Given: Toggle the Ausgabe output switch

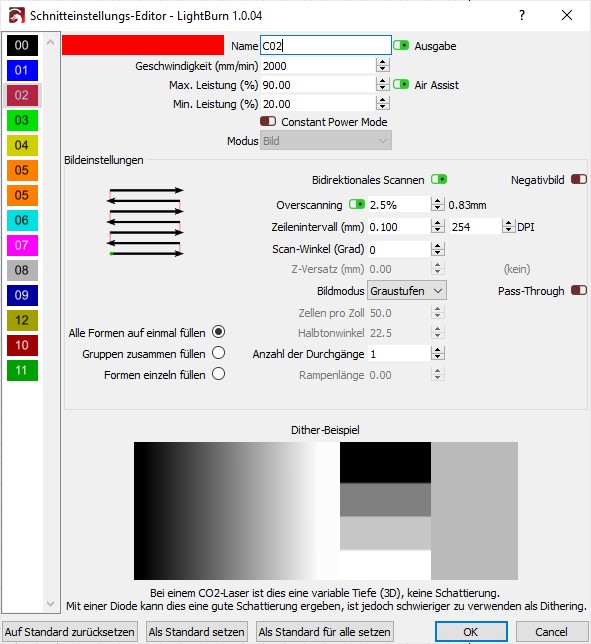Looking at the screenshot, I should click(401, 45).
